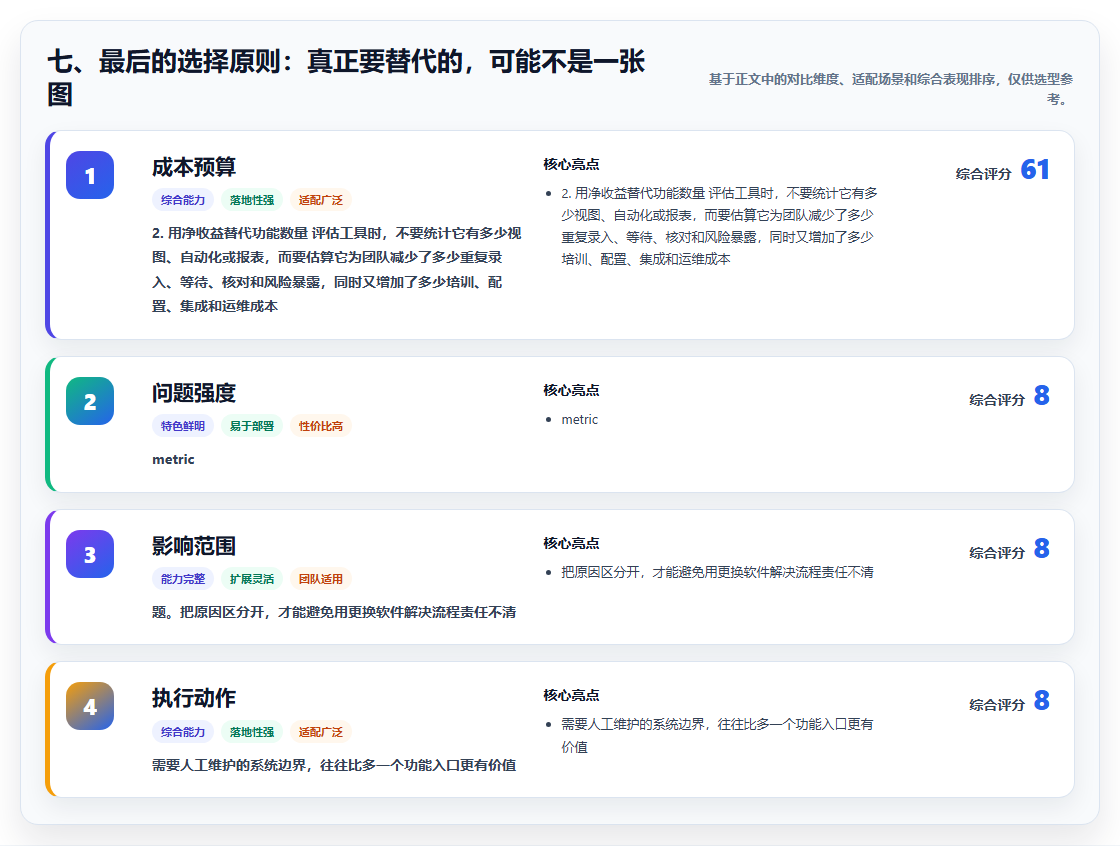The image size is (1120, 846).
Task: Click the rank 3 number badge
Action: tap(90, 554)
